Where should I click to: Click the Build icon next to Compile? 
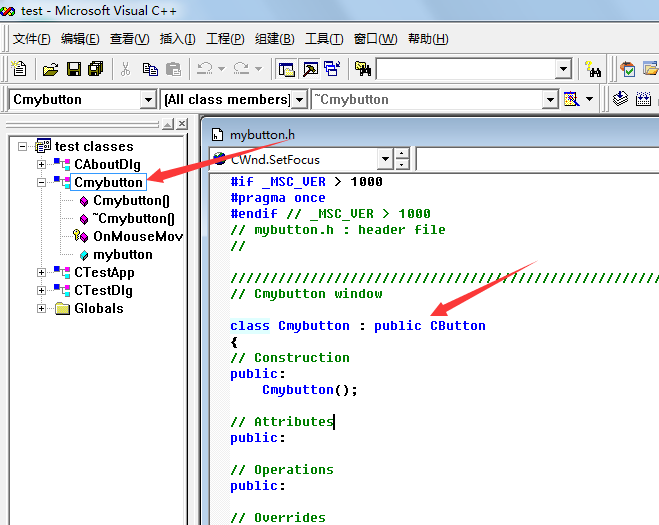coord(643,99)
